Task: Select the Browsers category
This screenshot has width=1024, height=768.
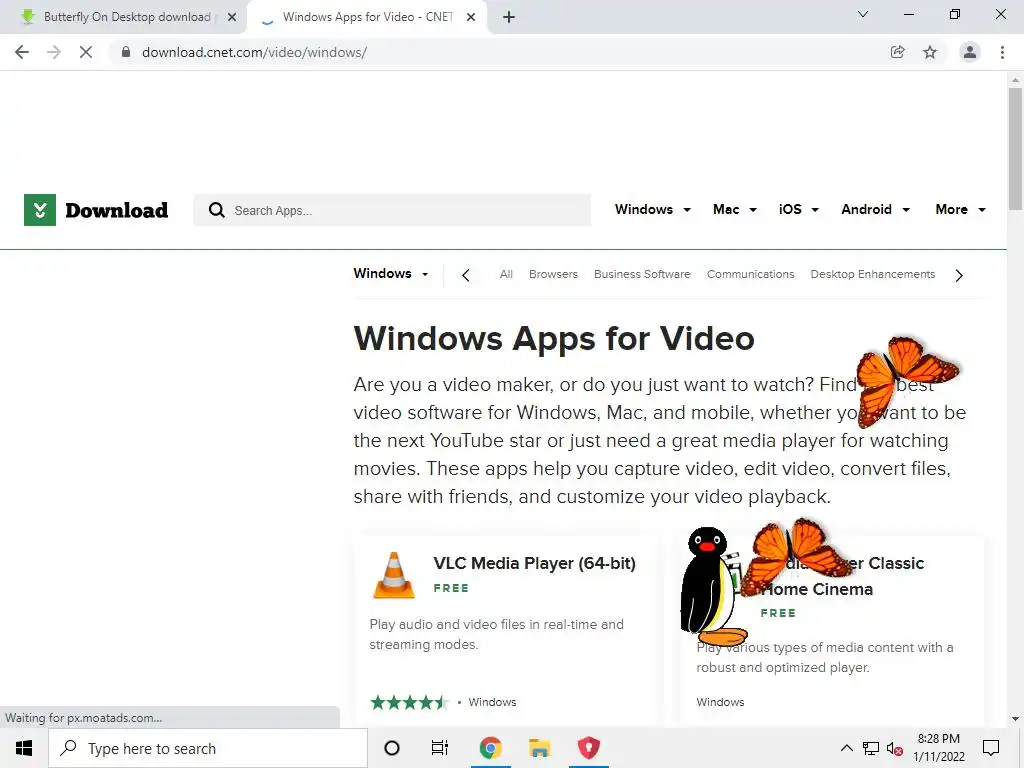Action: coord(553,274)
